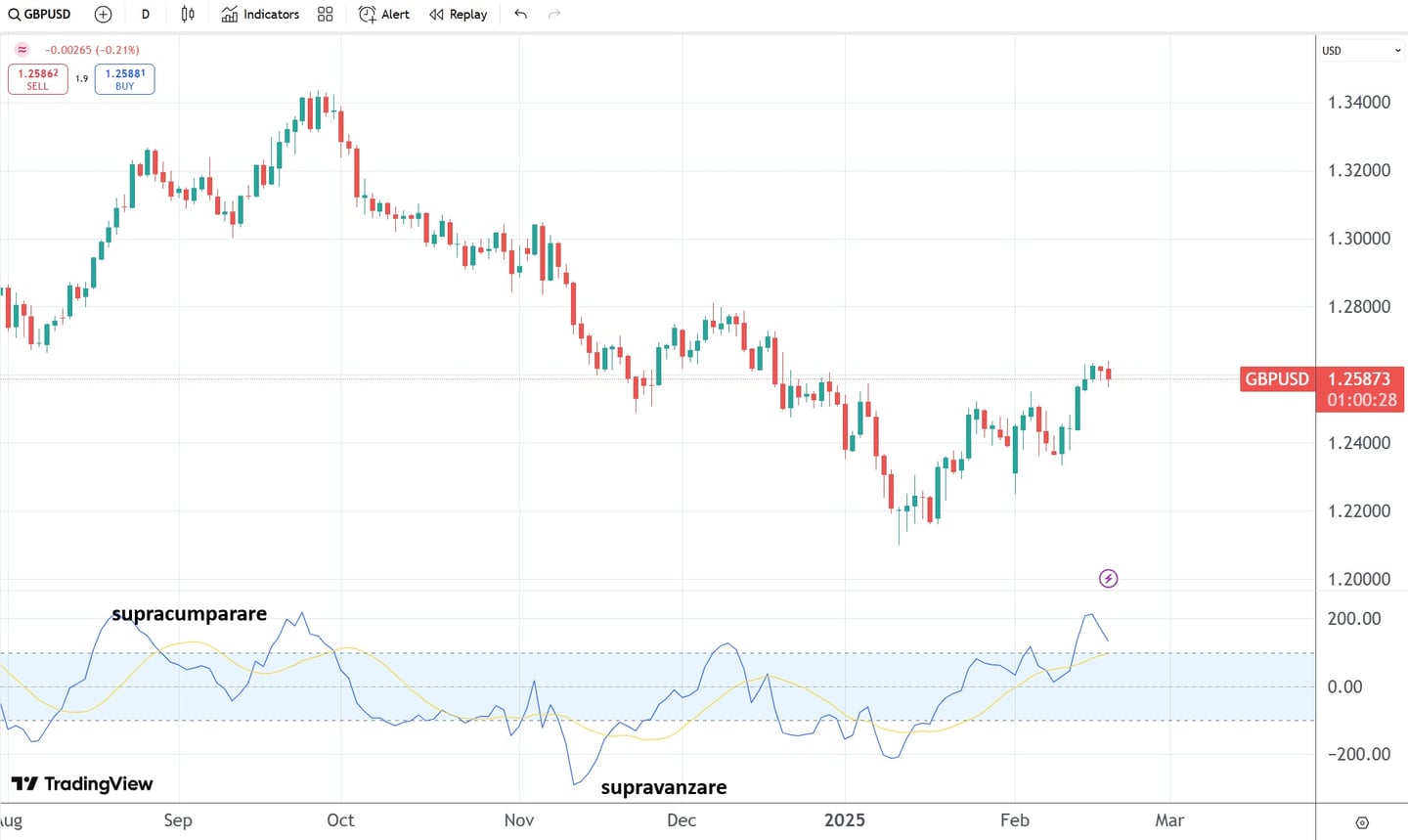The image size is (1408, 840).
Task: Click the compare or add symbol plus icon
Action: click(x=103, y=15)
